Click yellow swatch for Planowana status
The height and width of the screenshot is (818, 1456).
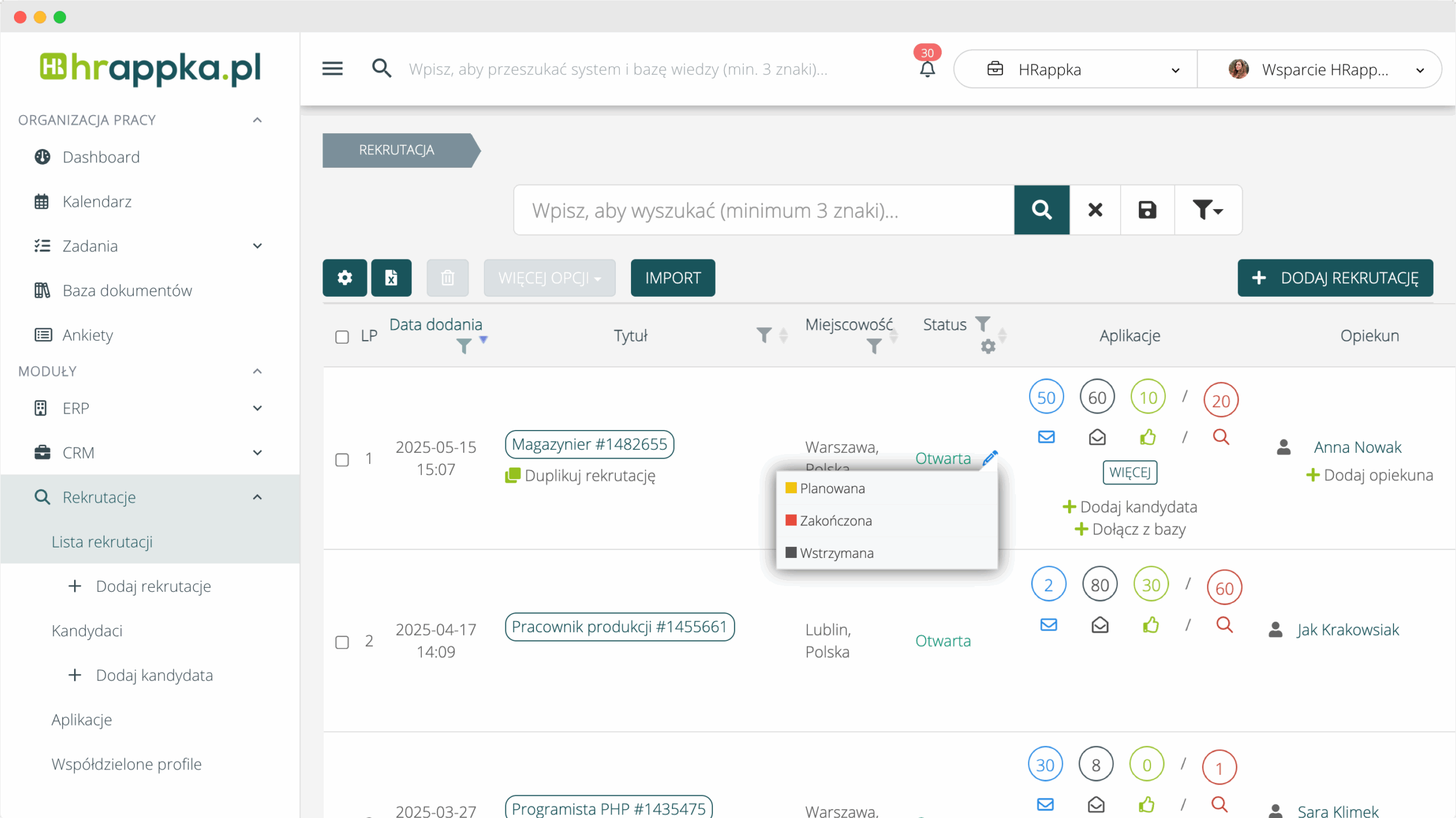click(791, 488)
